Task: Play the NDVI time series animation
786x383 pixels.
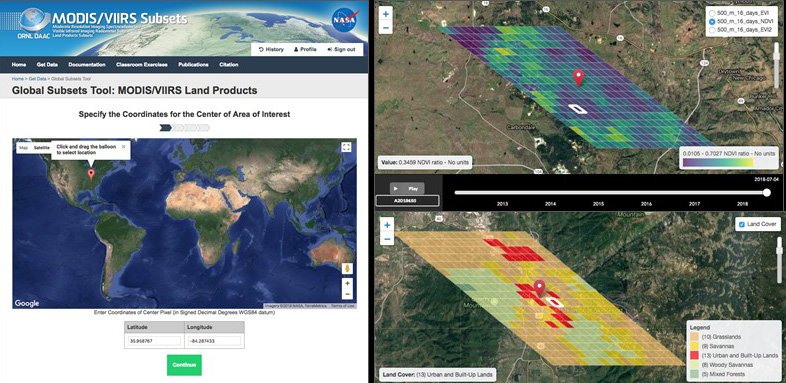Action: click(408, 188)
